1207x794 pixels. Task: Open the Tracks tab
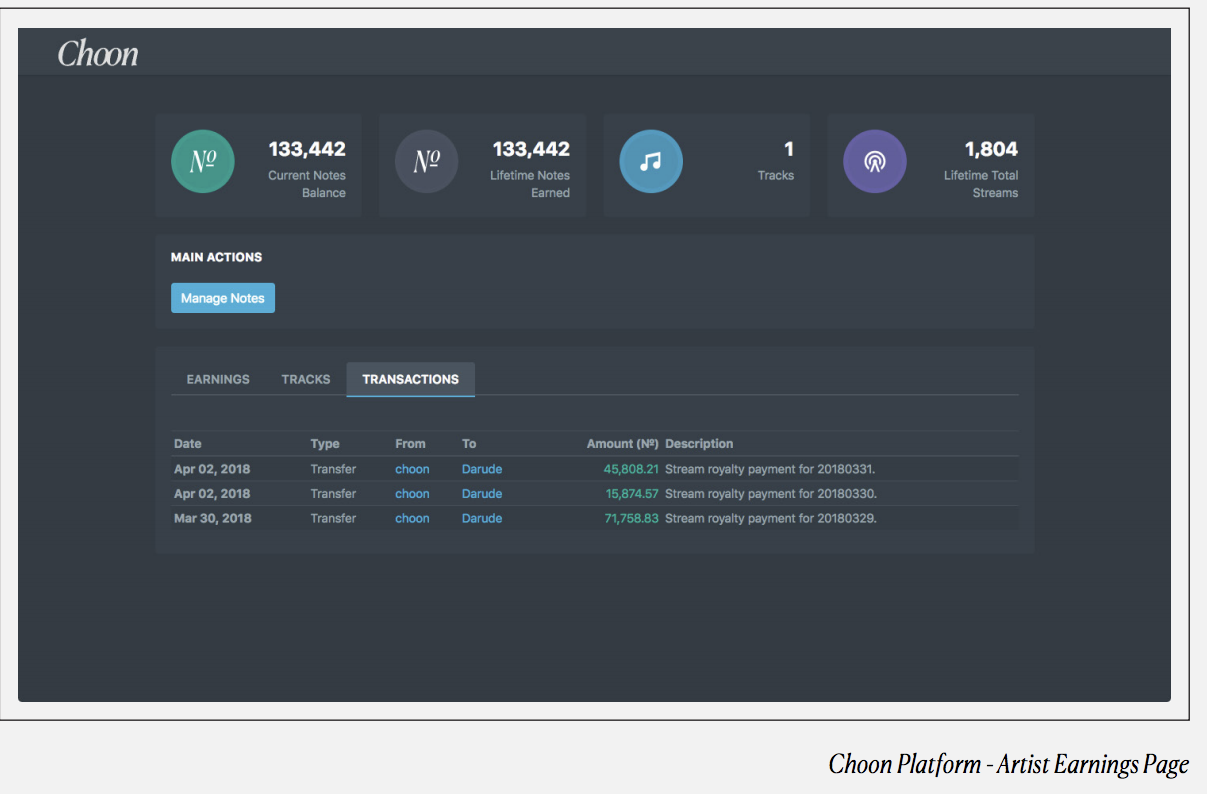[x=306, y=379]
